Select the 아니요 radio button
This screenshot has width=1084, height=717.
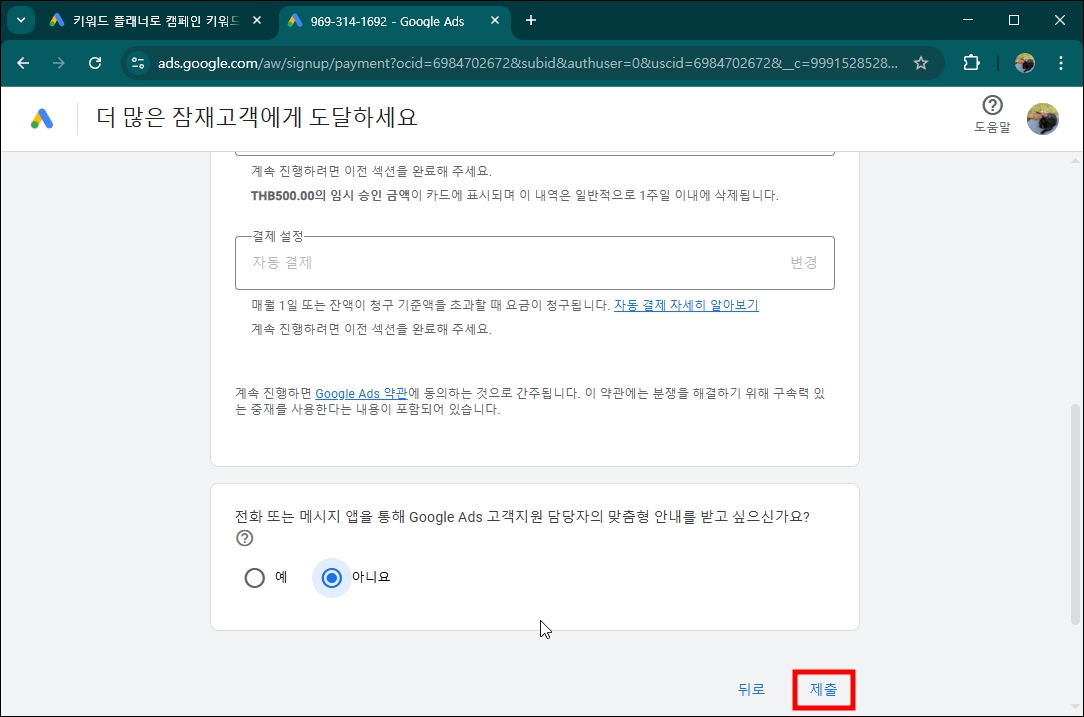point(331,577)
